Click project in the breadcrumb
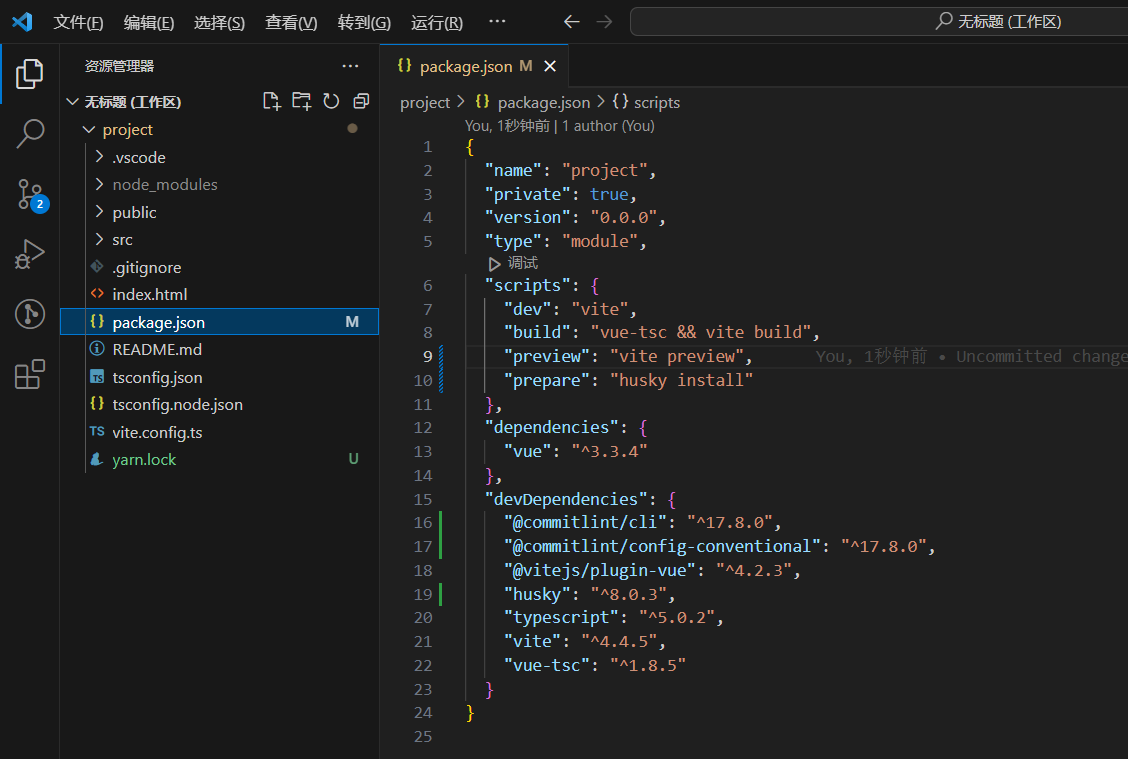1128x759 pixels. 424,103
